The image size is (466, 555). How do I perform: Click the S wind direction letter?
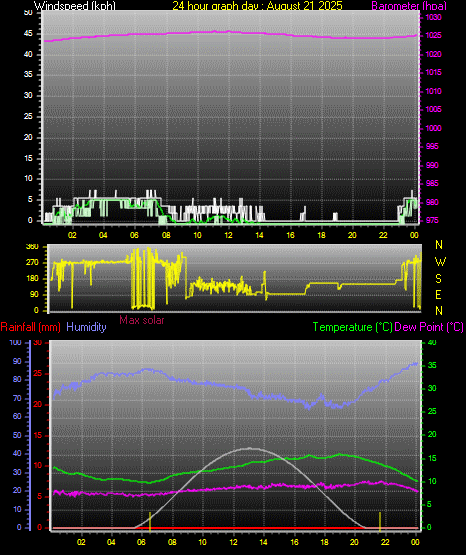(x=438, y=279)
